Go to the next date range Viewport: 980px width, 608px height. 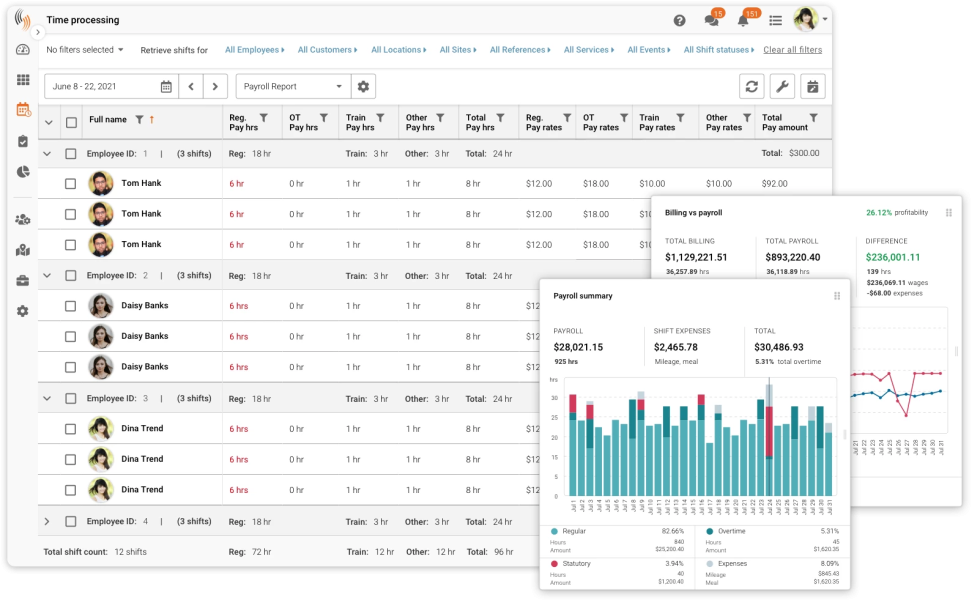[x=215, y=87]
